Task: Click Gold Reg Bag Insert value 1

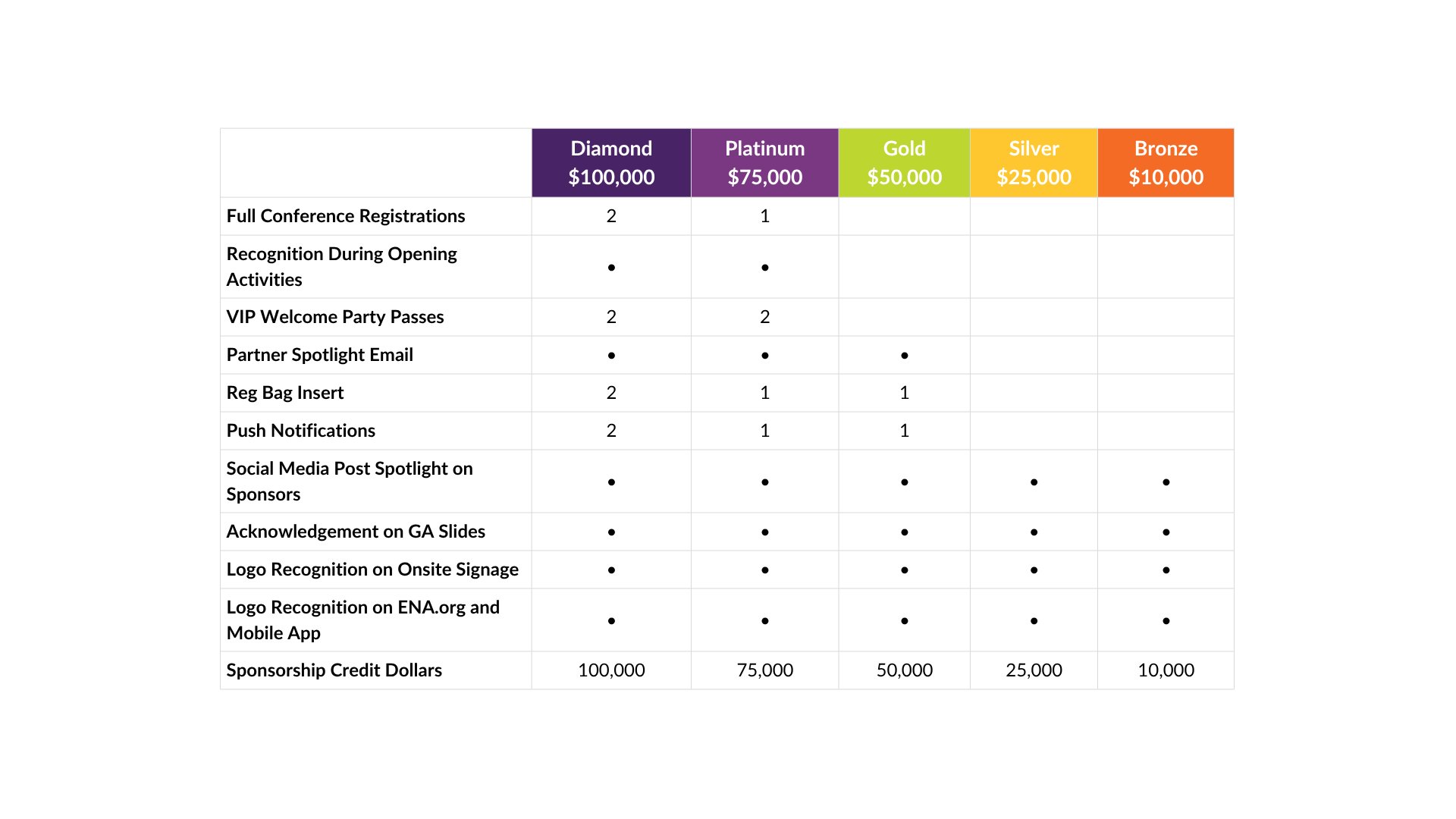Action: pos(904,393)
